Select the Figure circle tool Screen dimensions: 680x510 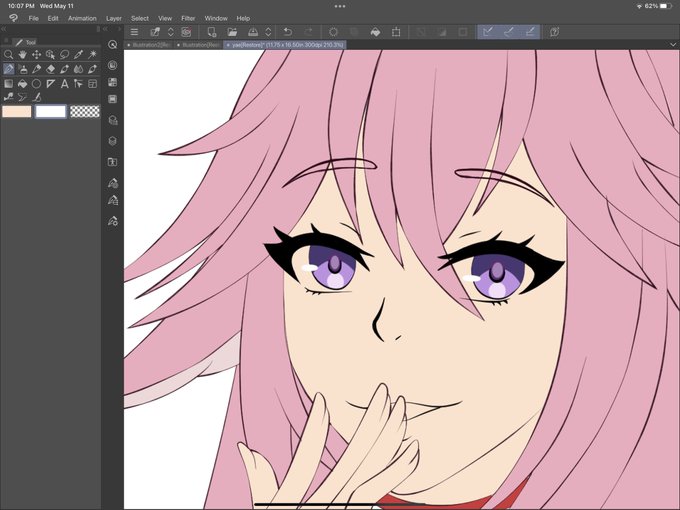coord(36,84)
